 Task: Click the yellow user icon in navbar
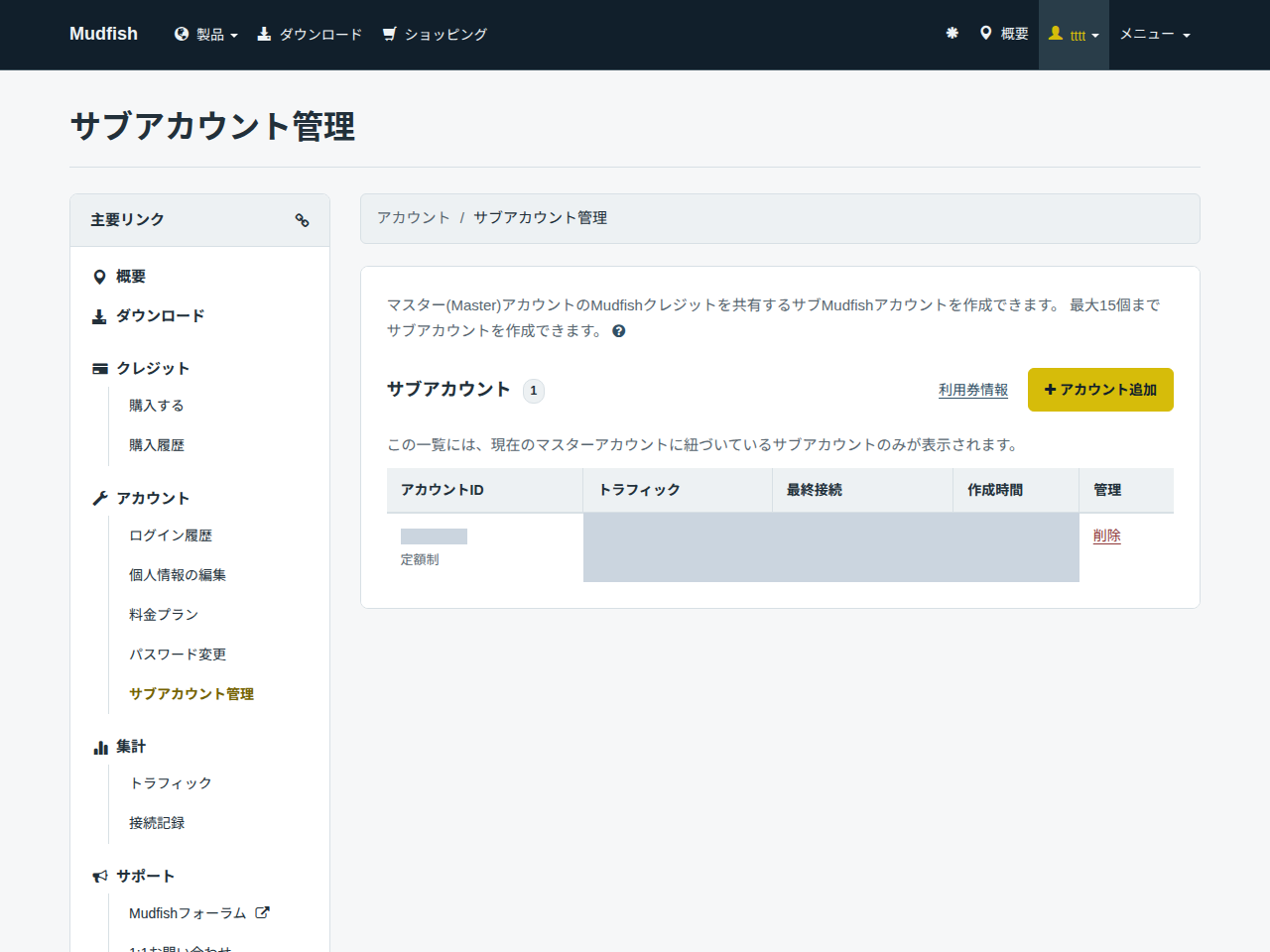(1056, 34)
